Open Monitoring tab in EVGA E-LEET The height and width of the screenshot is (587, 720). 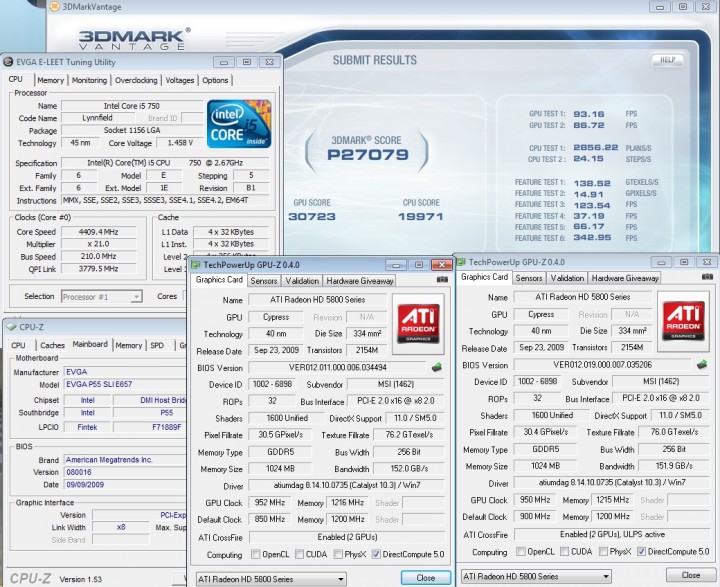(x=89, y=80)
